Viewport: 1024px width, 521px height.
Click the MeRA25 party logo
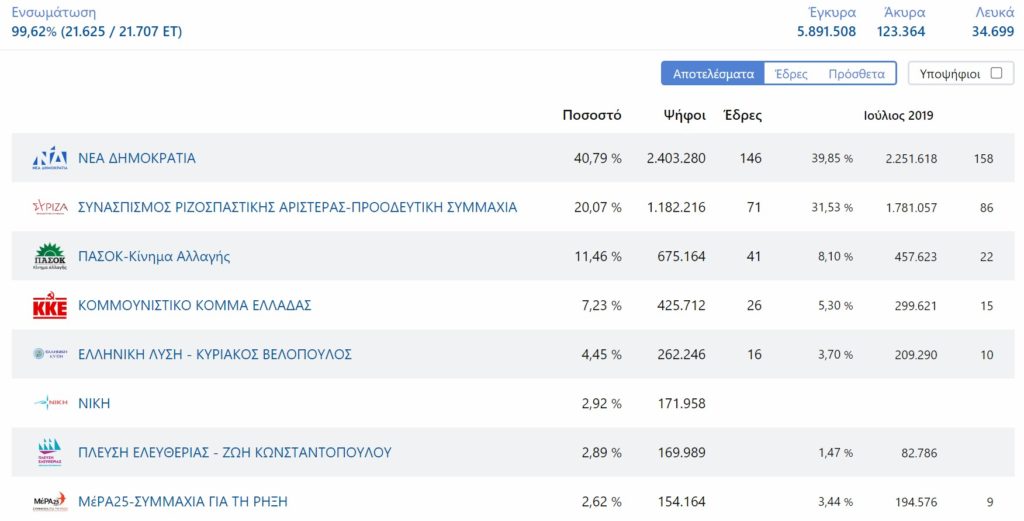coord(50,501)
